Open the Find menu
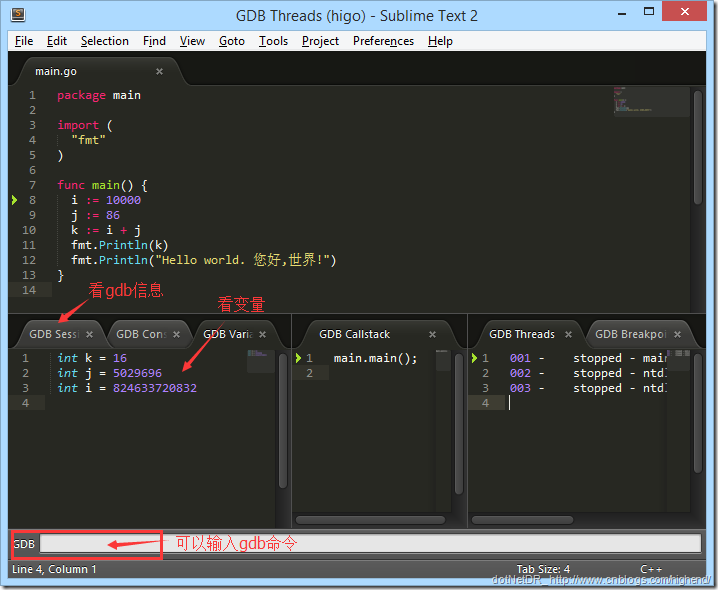Image resolution: width=718 pixels, height=590 pixels. 154,41
